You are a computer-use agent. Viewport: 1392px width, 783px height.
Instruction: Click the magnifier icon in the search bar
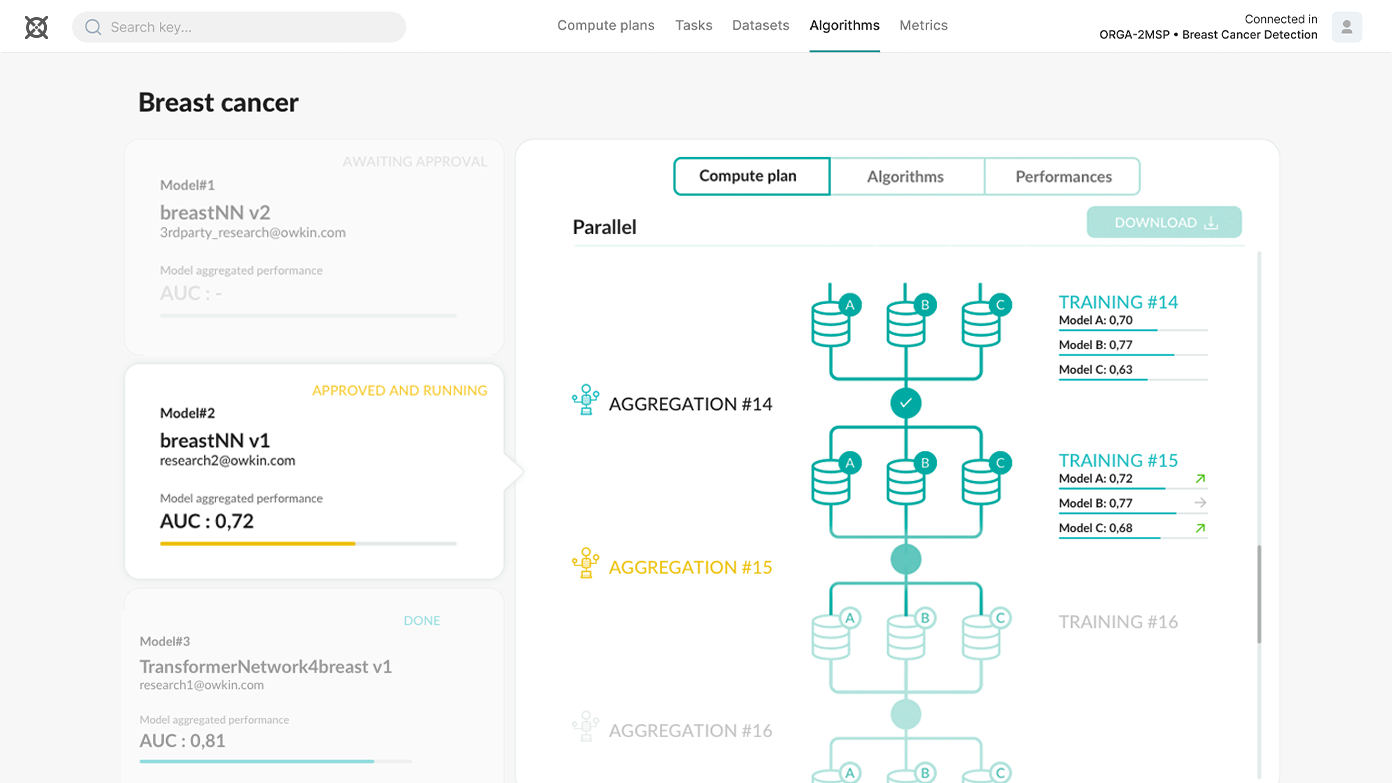coord(93,27)
